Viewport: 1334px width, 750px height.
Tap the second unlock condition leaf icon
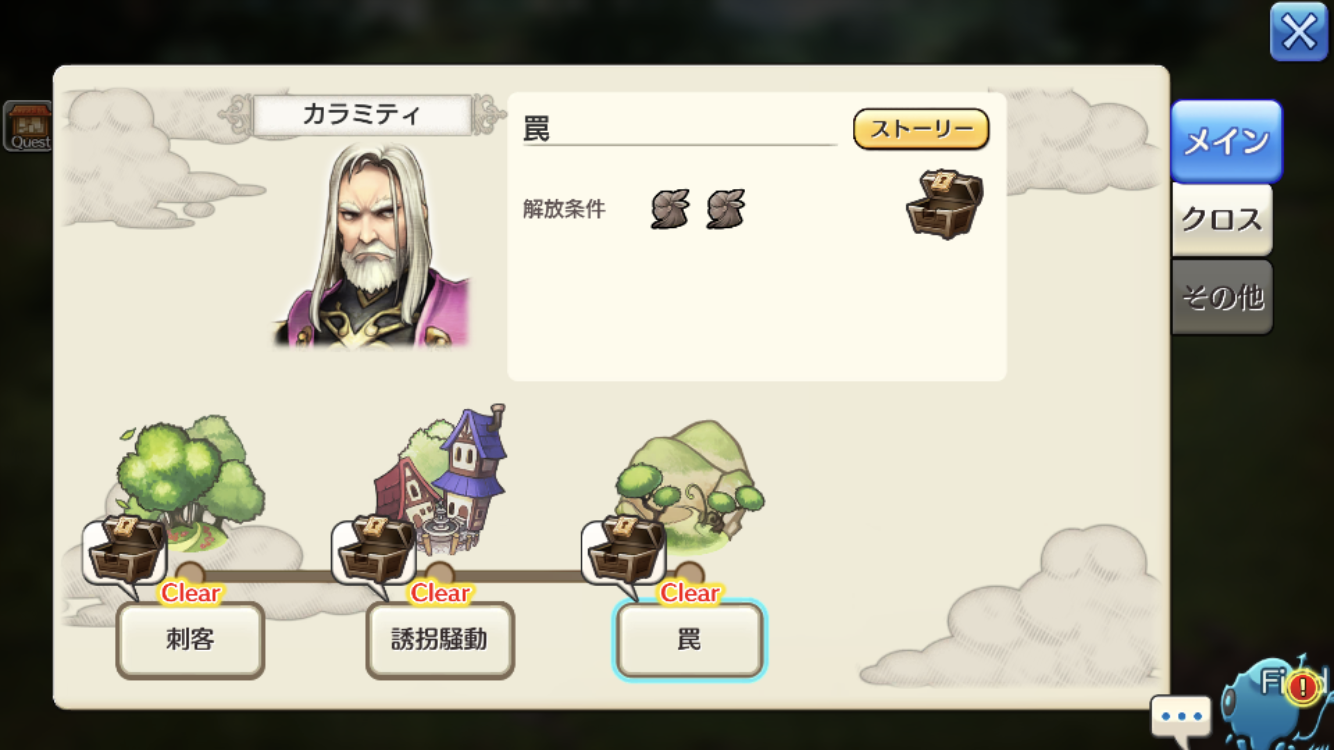coord(725,209)
